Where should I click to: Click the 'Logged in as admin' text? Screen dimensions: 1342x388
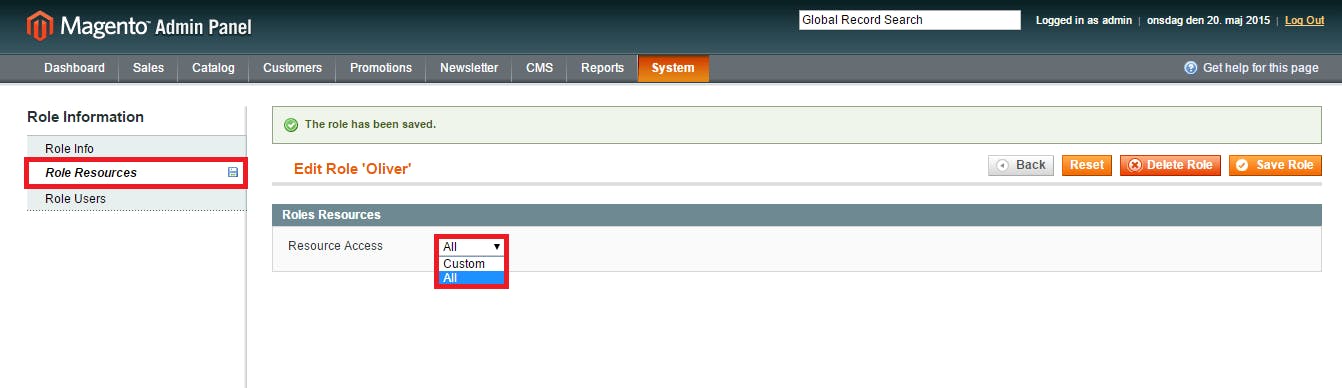1083,20
